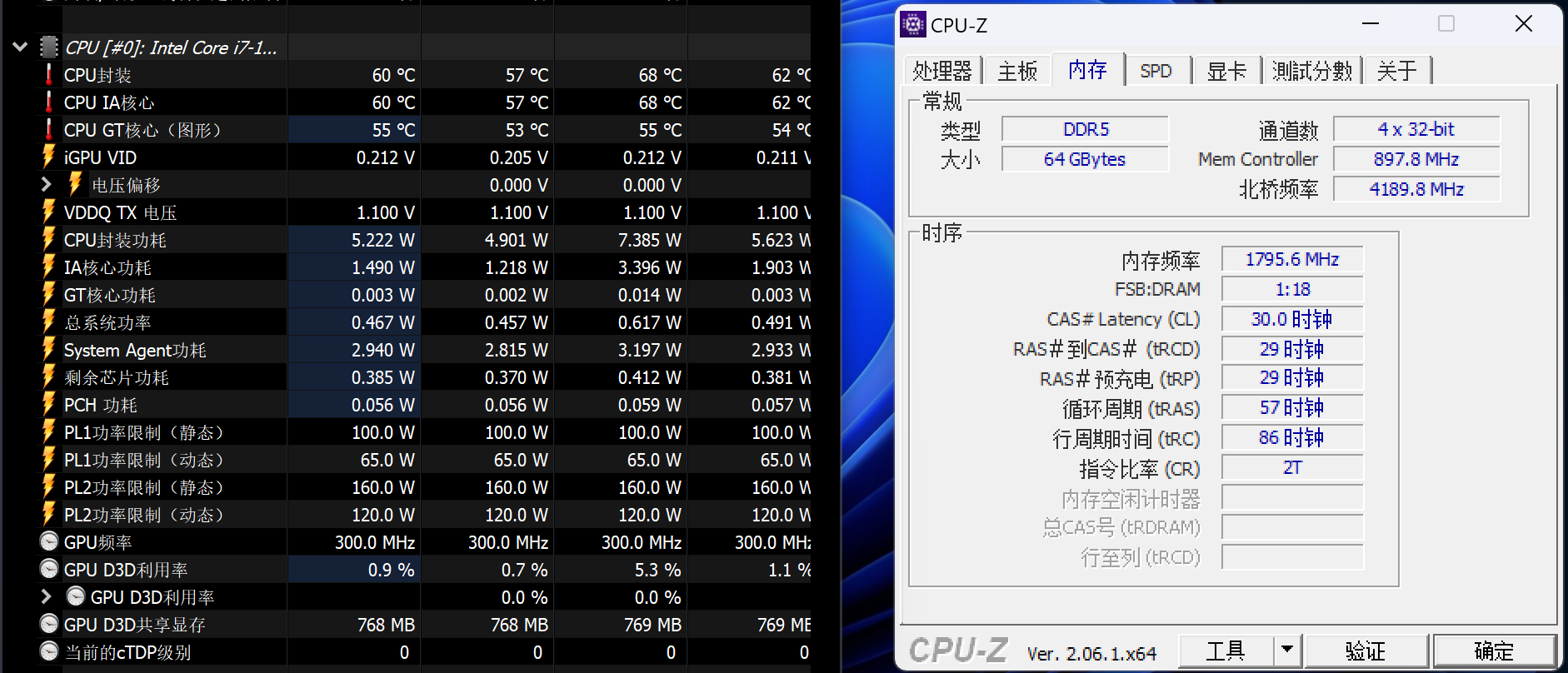Click the CPU chip icon beside CPU [#0]
1568x673 pixels.
pos(50,47)
